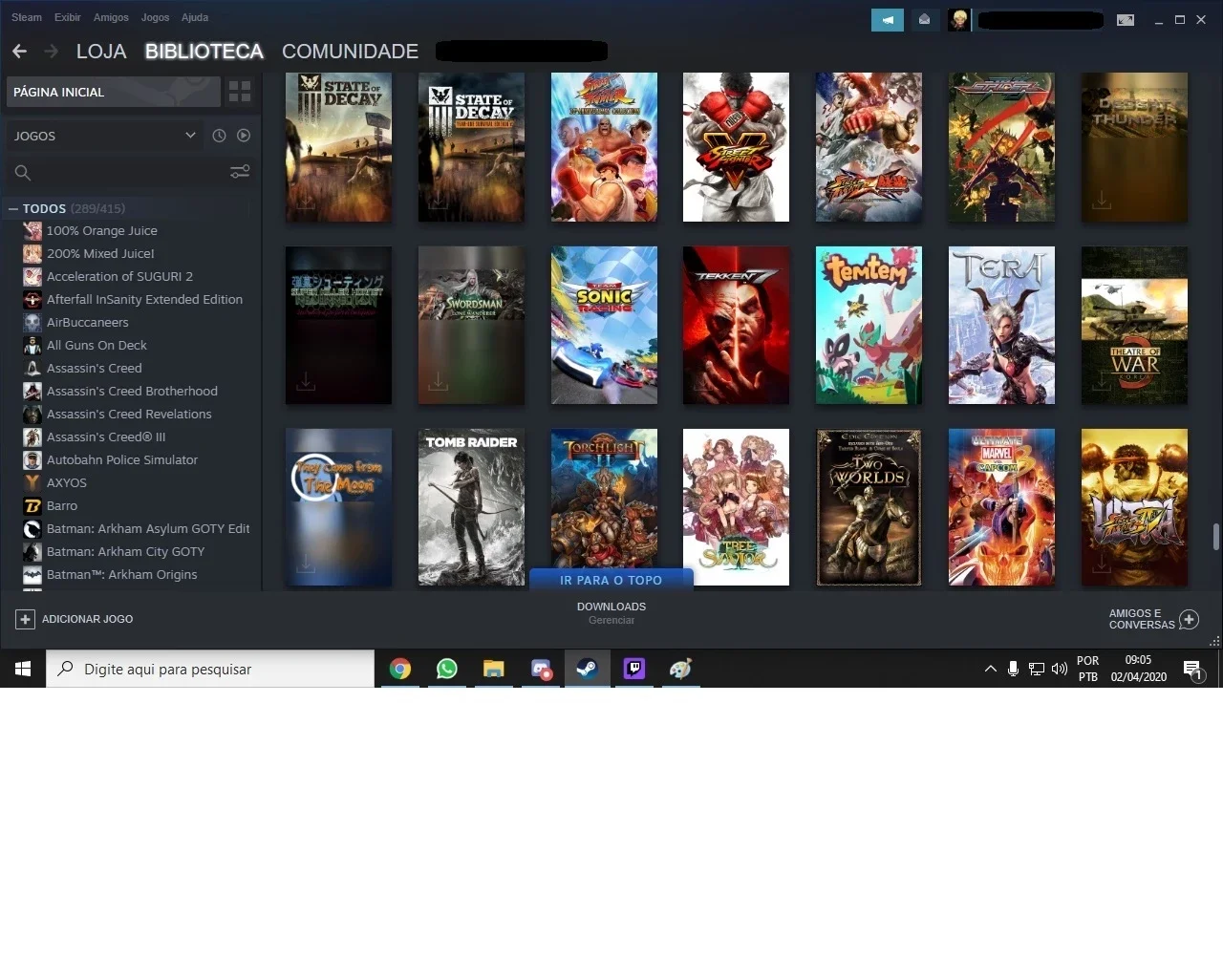Click the Amigos e Conversas plus icon

pyautogui.click(x=1189, y=619)
